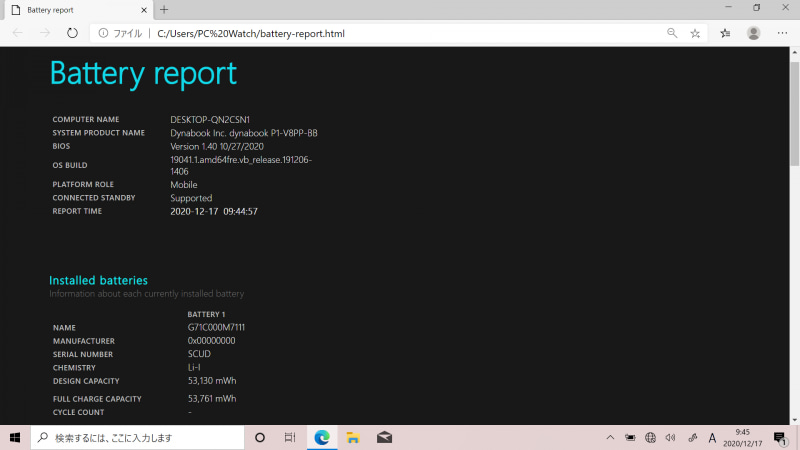Click design capacity 53,130 mWh
The image size is (800, 450).
[x=212, y=381]
